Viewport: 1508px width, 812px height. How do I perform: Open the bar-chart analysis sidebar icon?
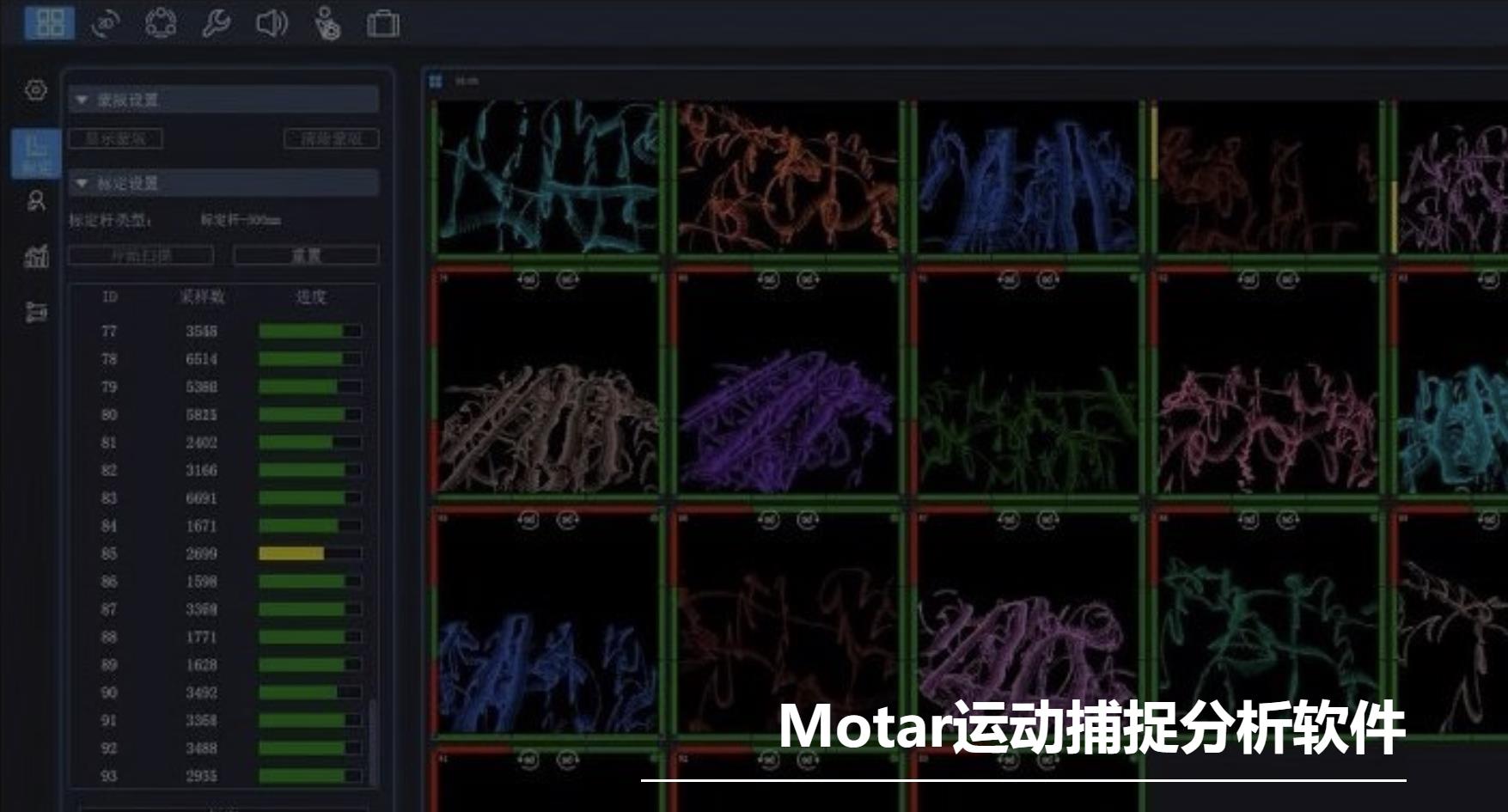coord(36,256)
